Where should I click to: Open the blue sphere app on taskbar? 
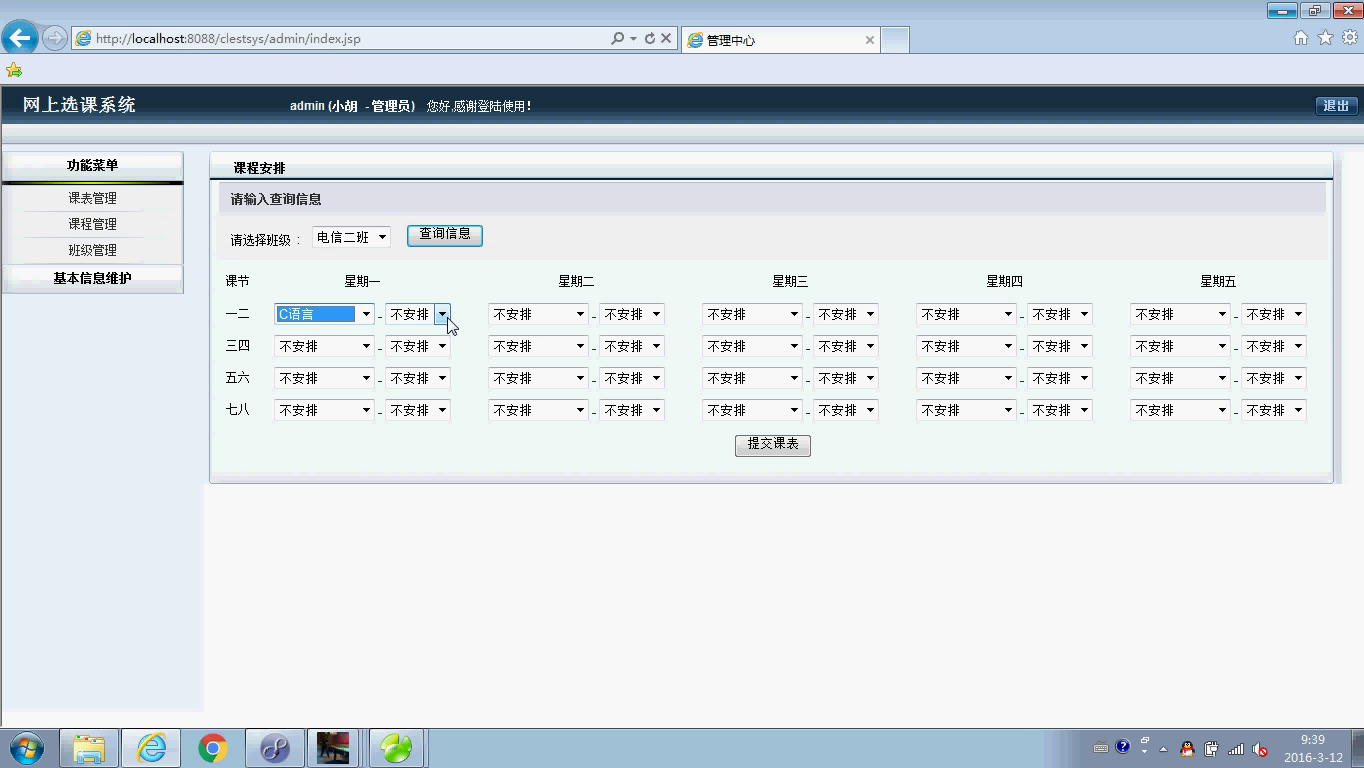(x=274, y=748)
